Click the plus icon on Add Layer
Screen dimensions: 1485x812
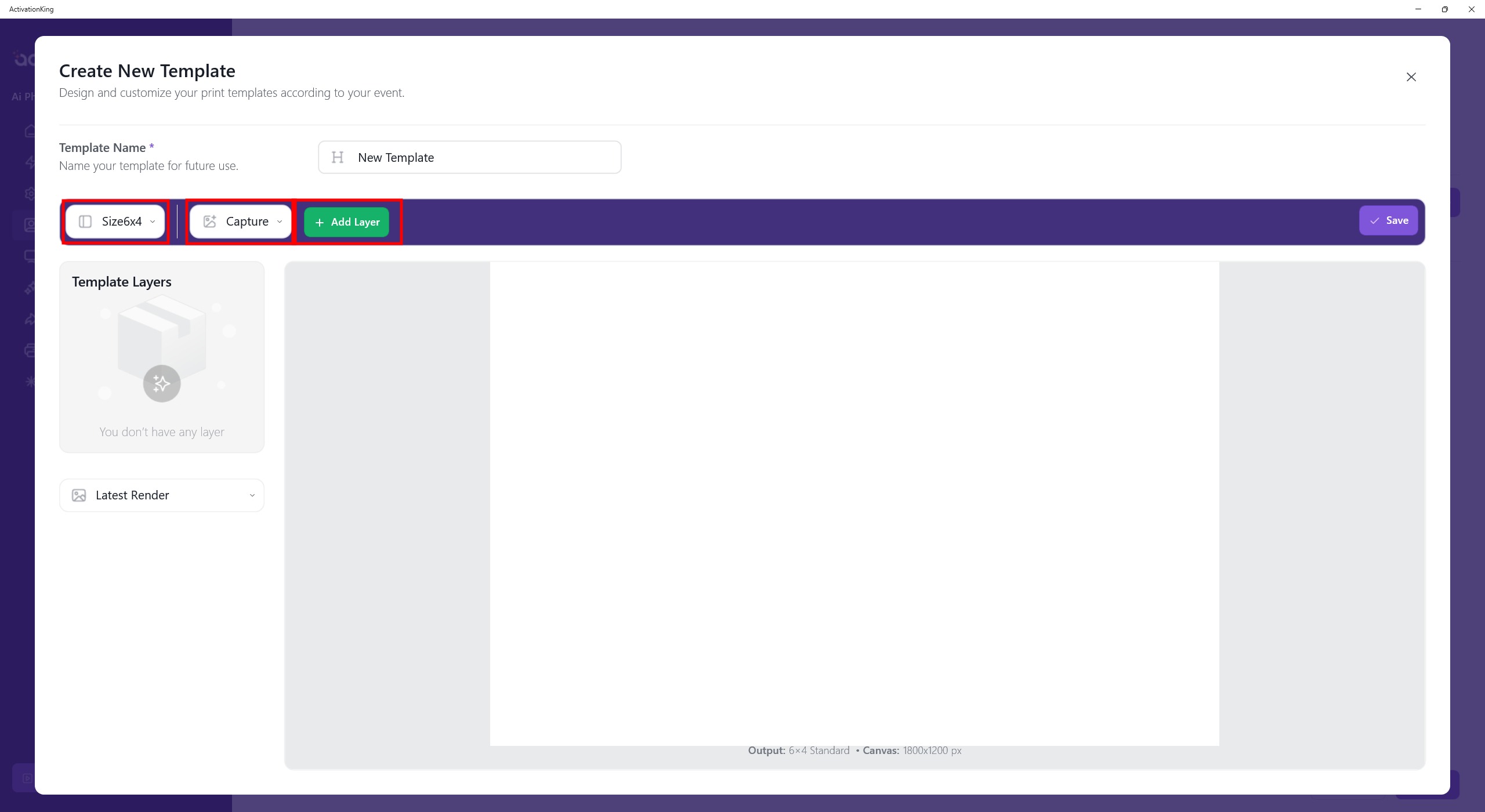(319, 222)
